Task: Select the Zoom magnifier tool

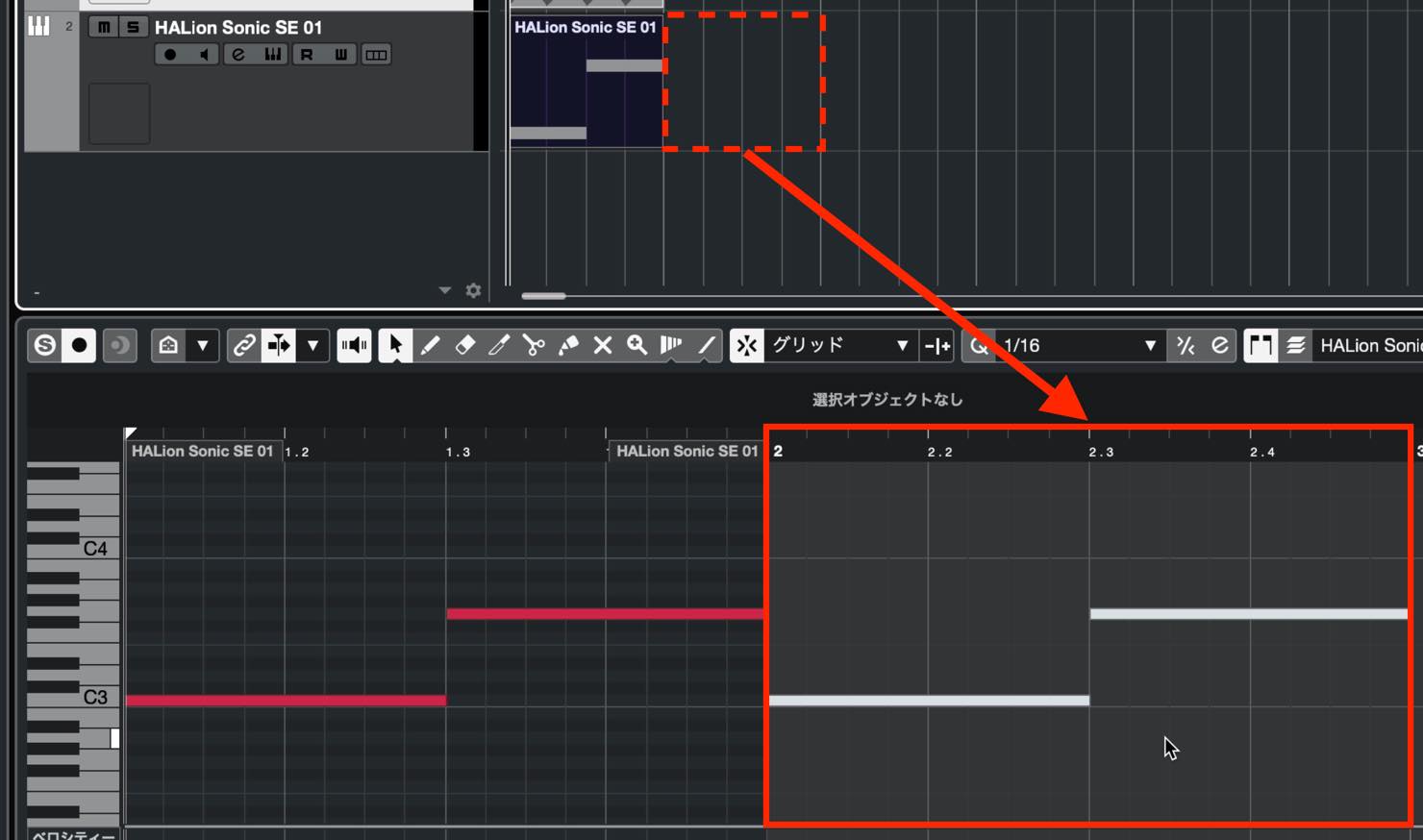Action: [637, 345]
